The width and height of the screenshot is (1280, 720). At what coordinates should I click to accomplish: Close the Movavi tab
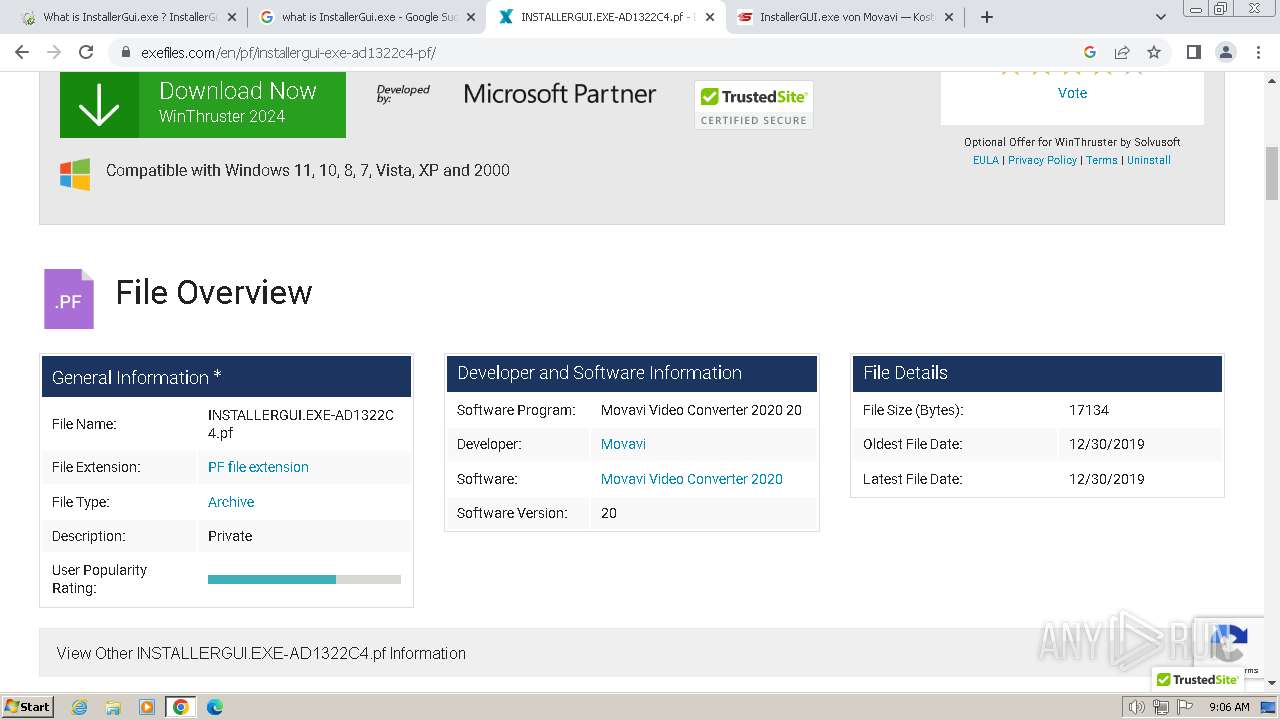click(x=948, y=17)
